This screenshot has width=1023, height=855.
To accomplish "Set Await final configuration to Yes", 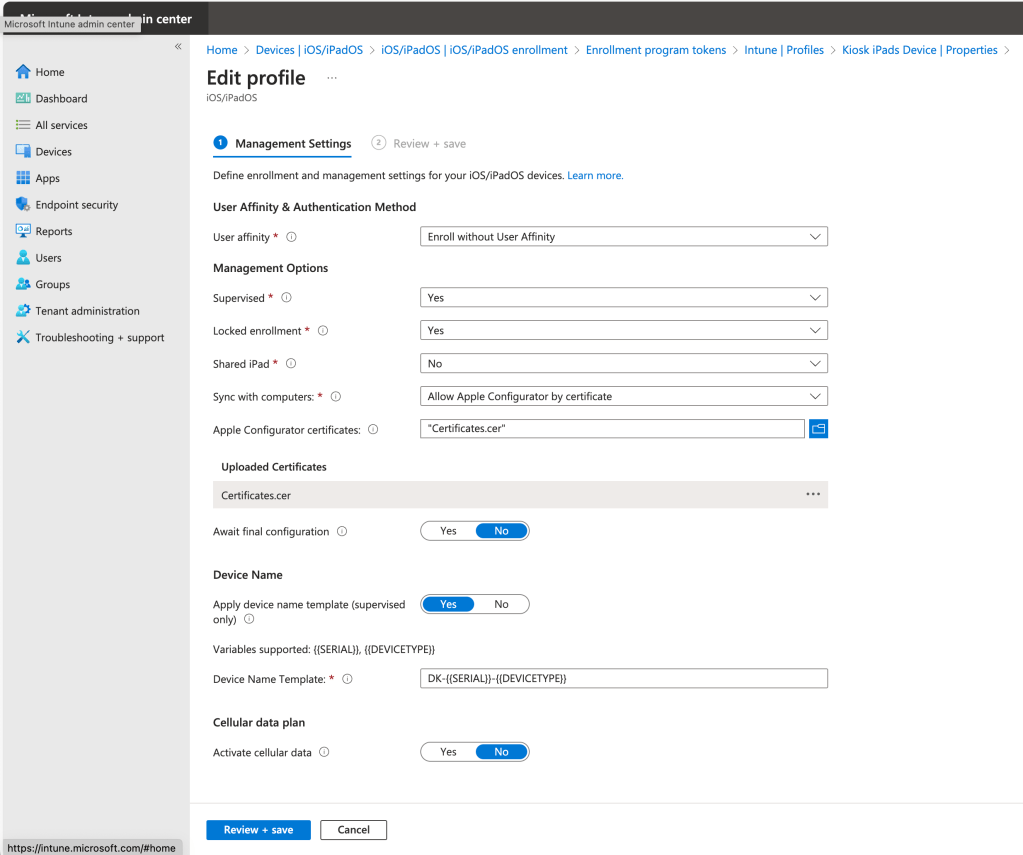I will click(x=448, y=531).
